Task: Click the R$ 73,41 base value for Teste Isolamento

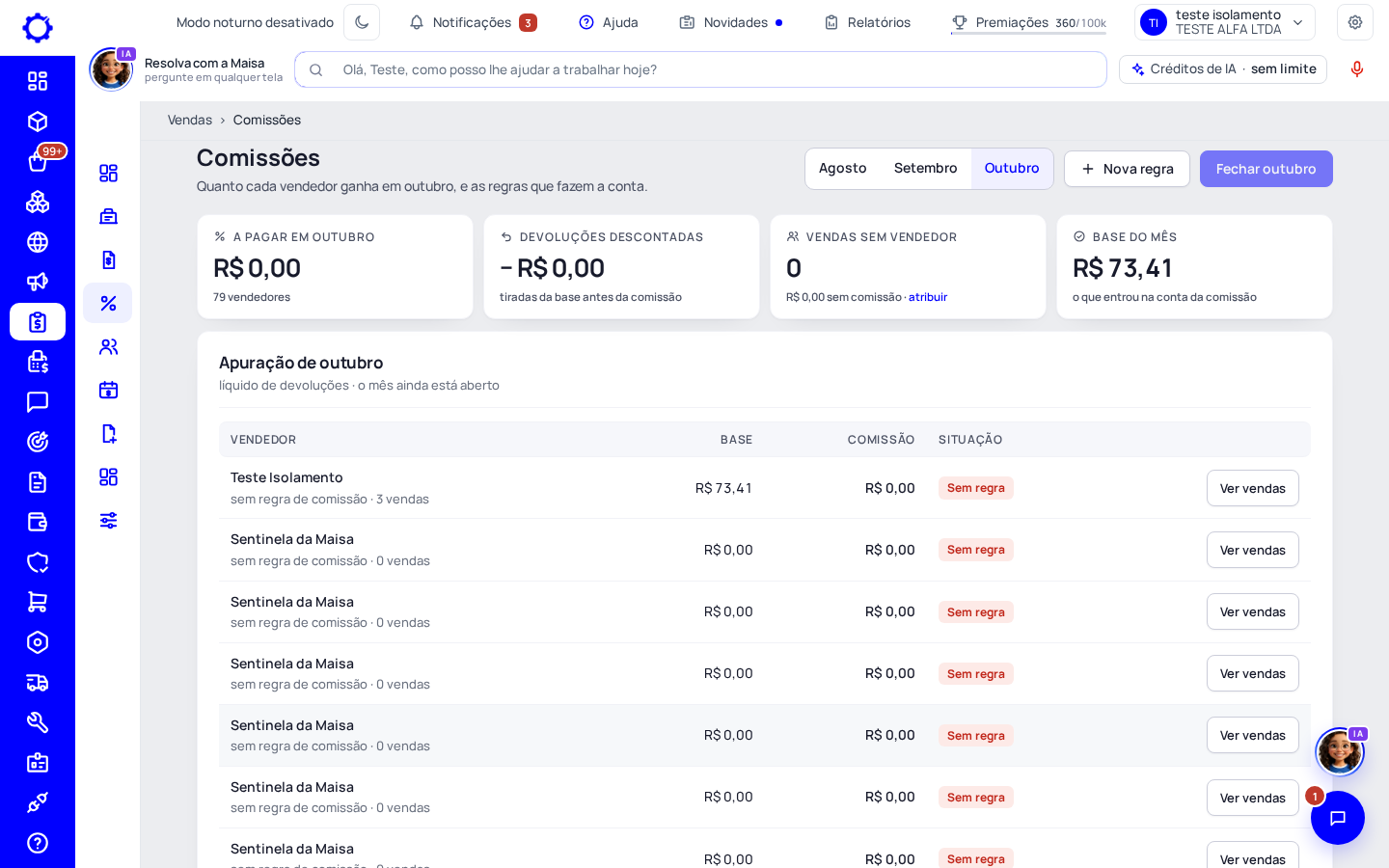Action: (x=723, y=488)
